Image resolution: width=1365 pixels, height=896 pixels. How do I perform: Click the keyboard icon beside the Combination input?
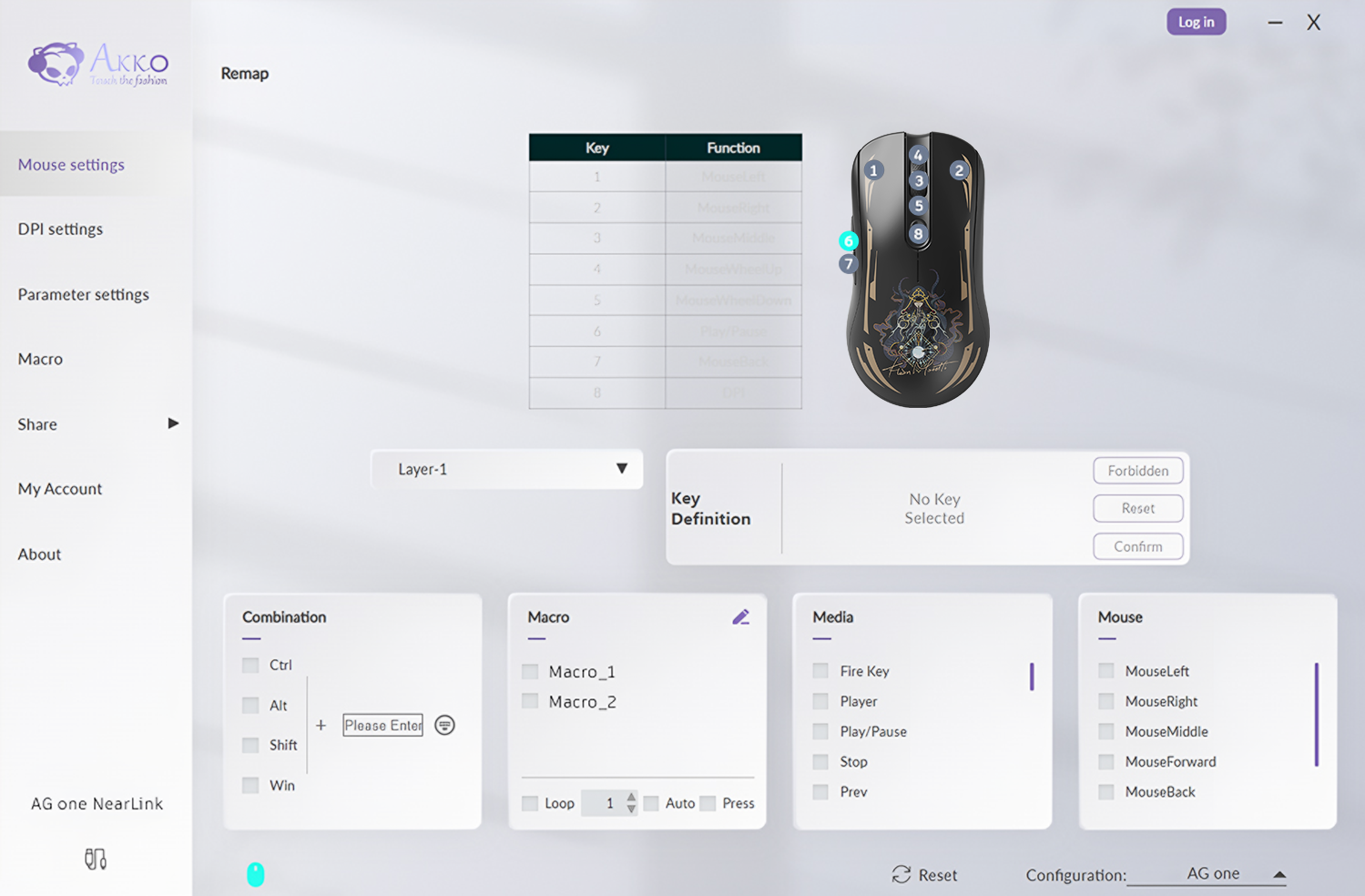click(444, 725)
